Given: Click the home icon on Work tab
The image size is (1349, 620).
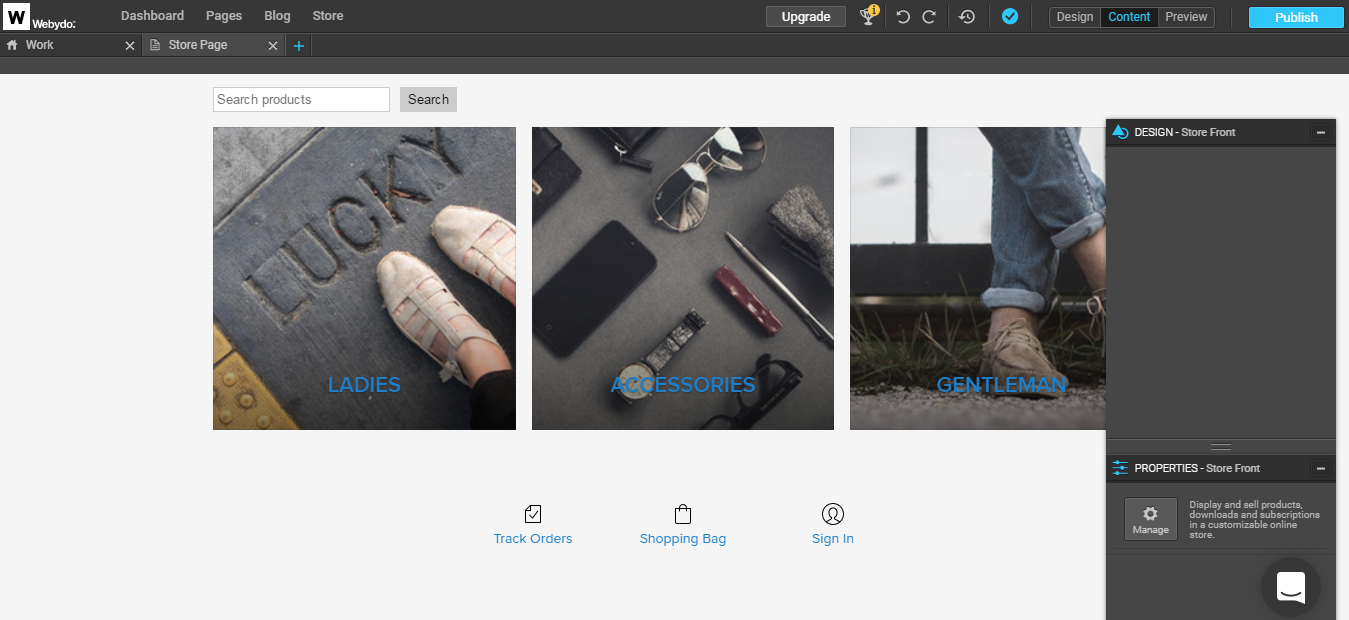Looking at the screenshot, I should click(x=12, y=45).
